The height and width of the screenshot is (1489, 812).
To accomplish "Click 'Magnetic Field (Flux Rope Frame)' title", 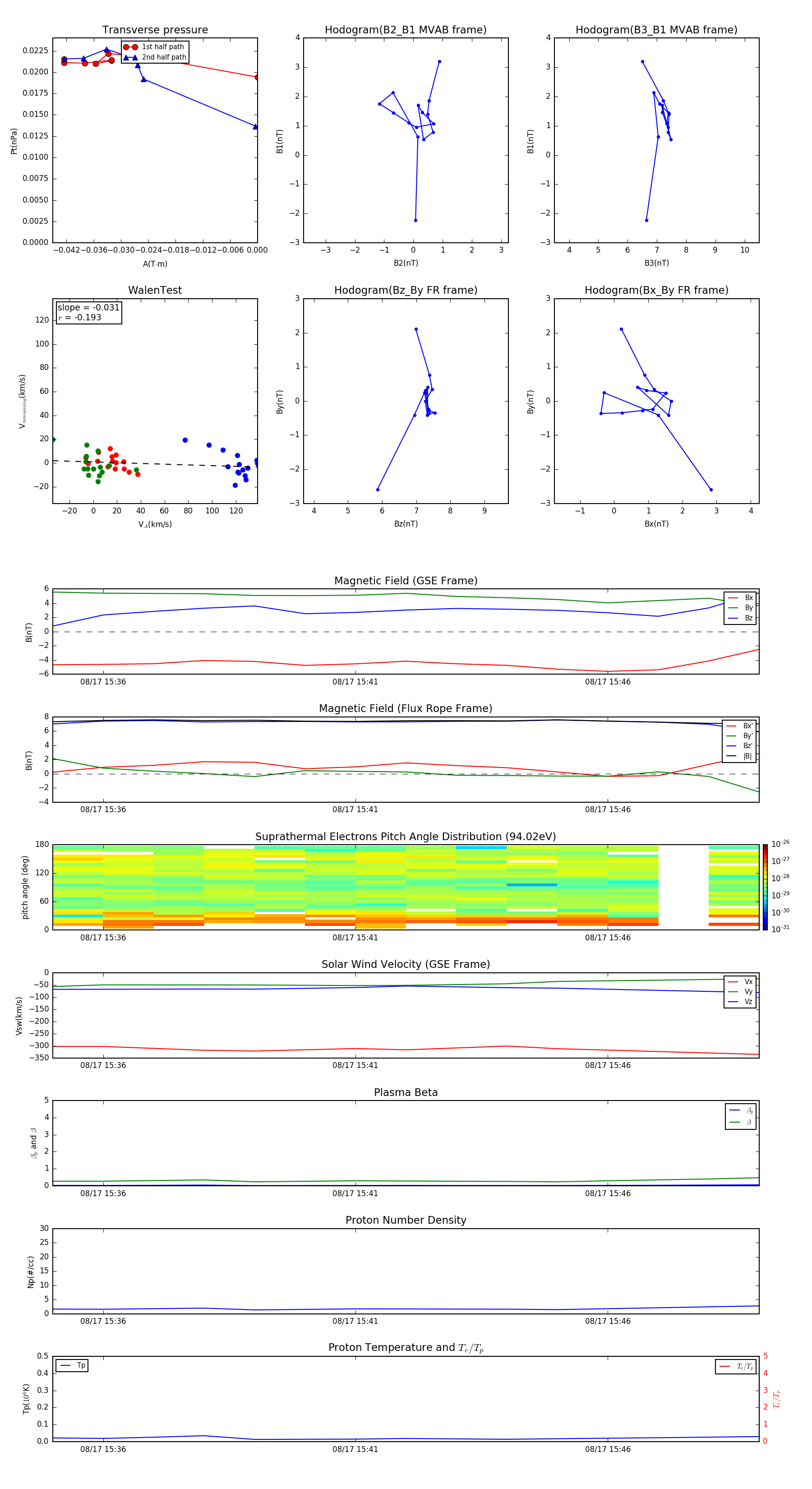I will [406, 709].
